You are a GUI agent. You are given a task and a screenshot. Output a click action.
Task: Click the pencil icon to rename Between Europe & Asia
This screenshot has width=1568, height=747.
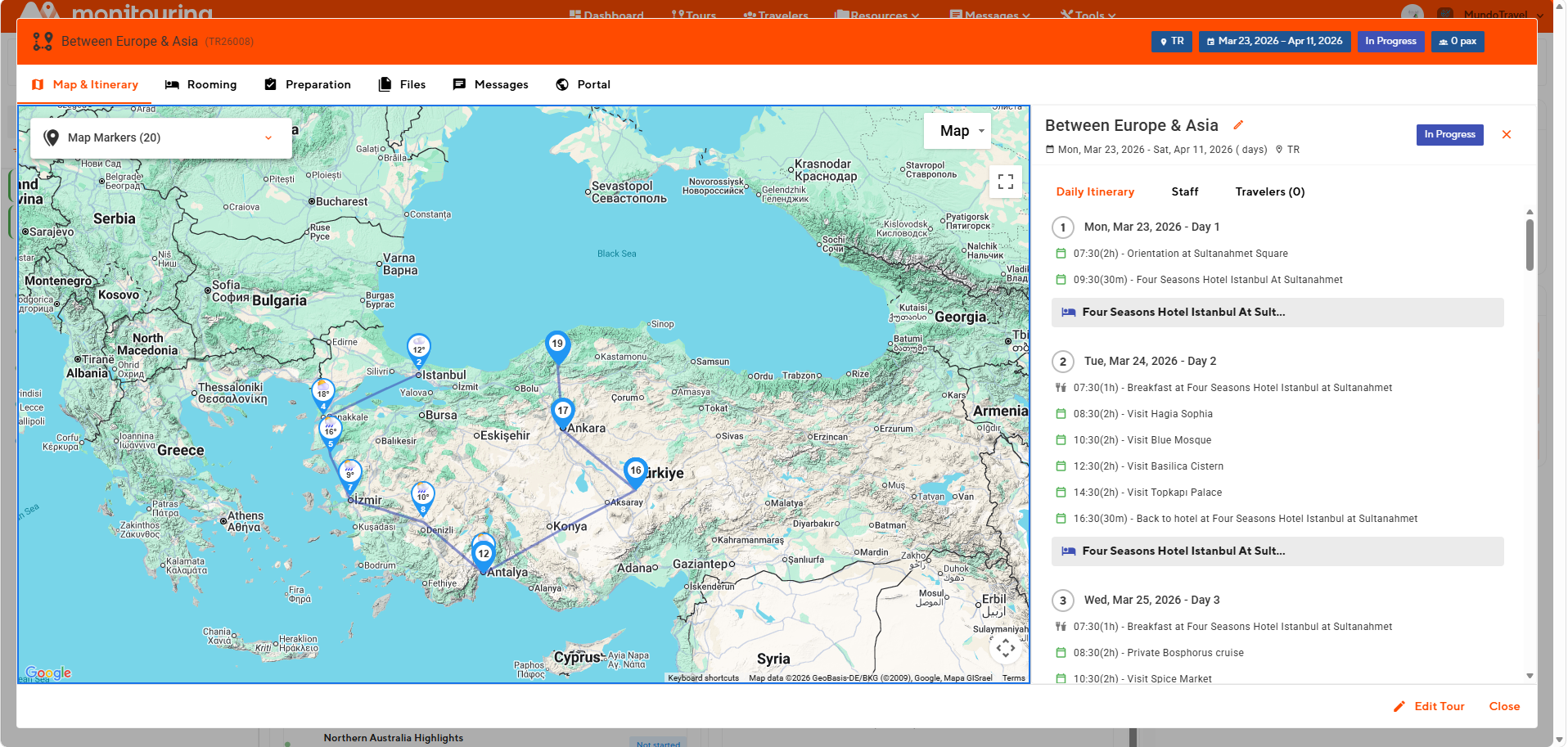coord(1238,124)
